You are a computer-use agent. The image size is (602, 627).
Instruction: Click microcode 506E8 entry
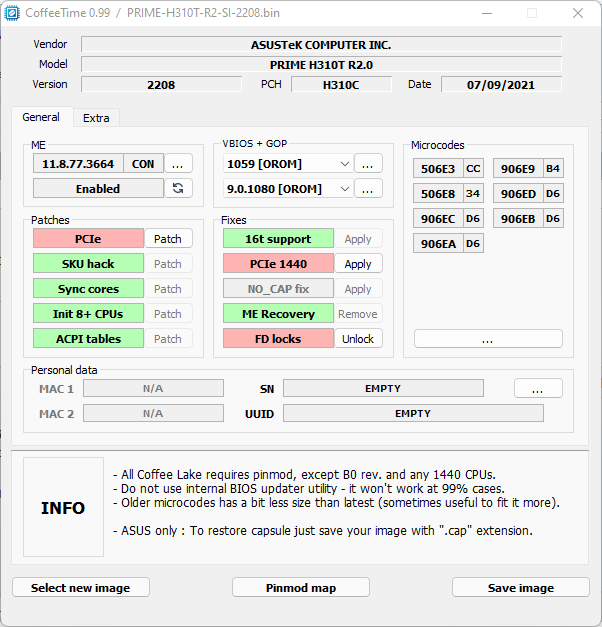pos(438,194)
